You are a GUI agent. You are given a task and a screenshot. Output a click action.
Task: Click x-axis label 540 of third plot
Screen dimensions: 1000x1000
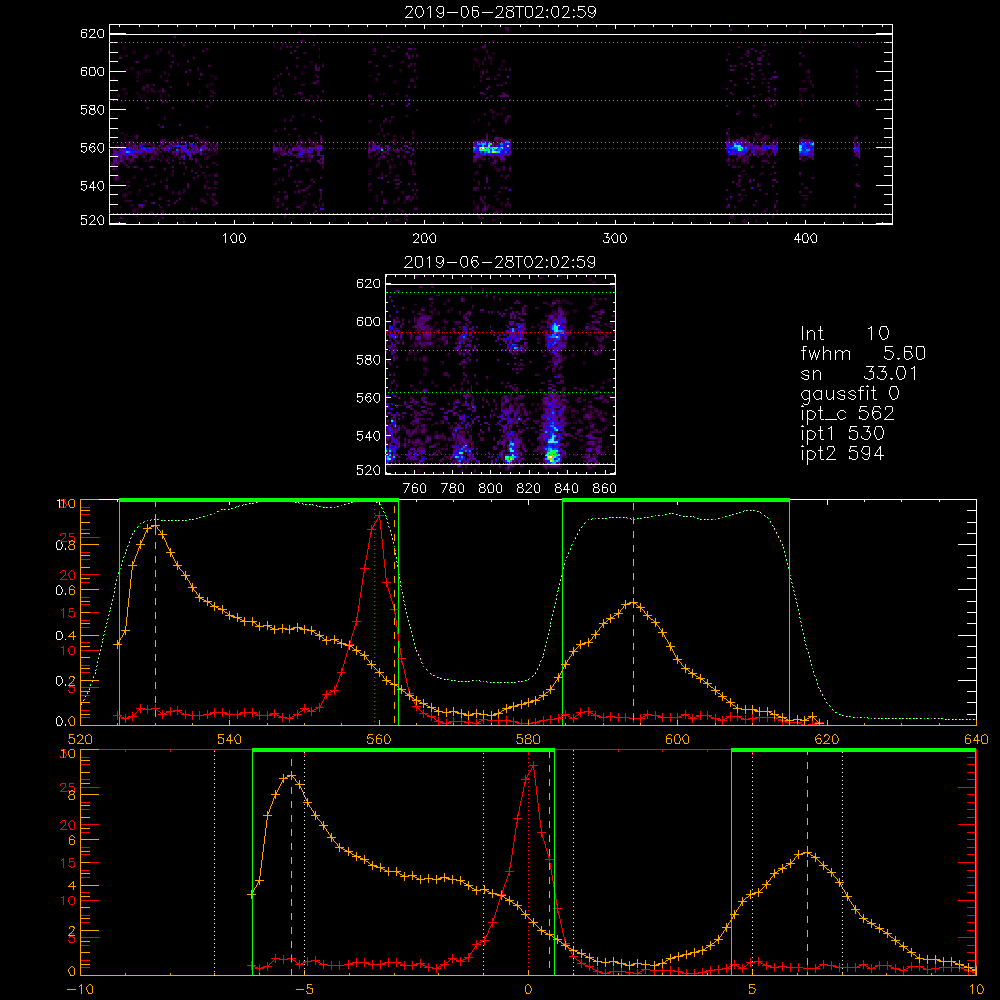click(230, 739)
